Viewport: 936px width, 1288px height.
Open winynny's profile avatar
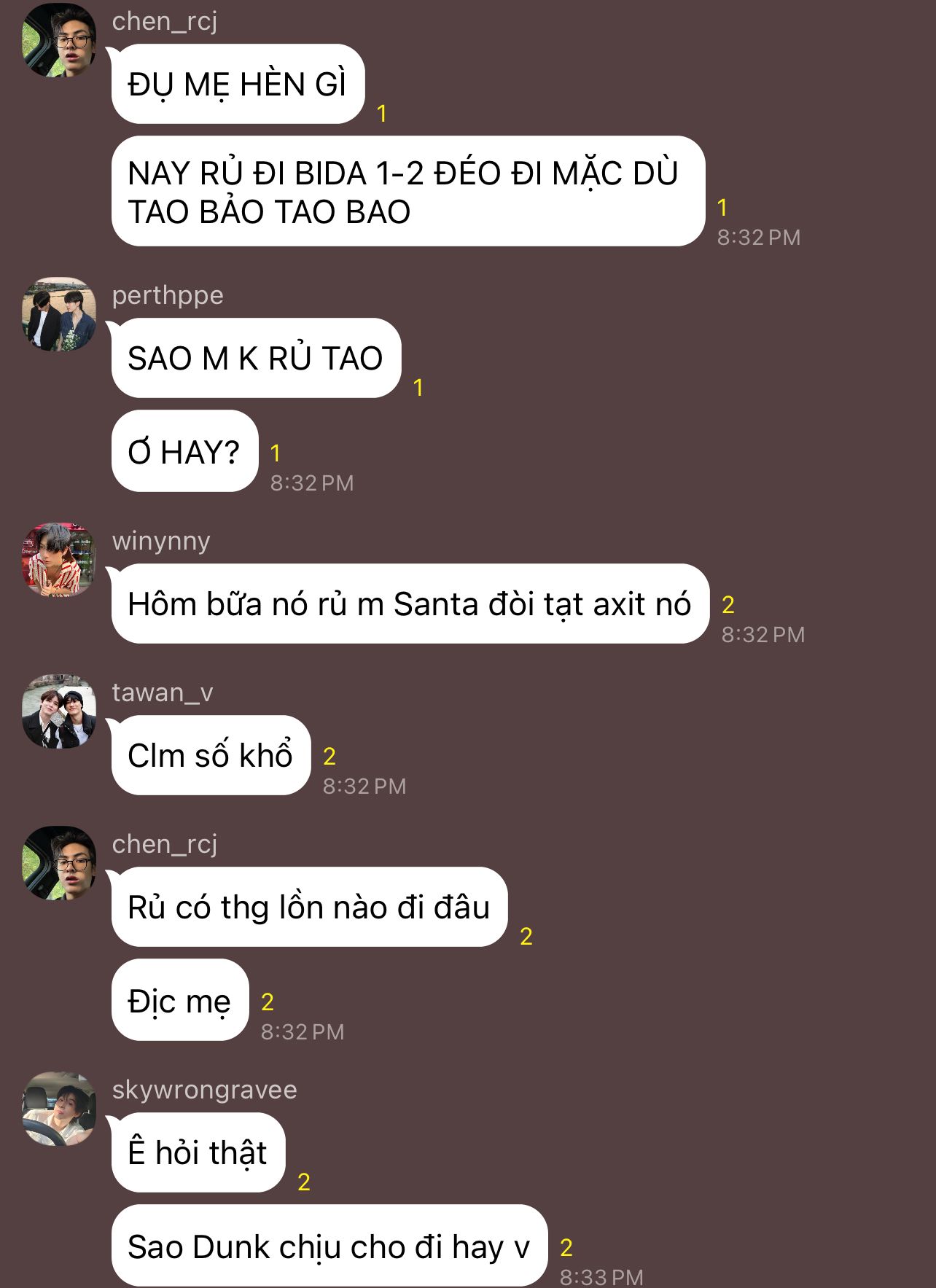click(x=59, y=560)
